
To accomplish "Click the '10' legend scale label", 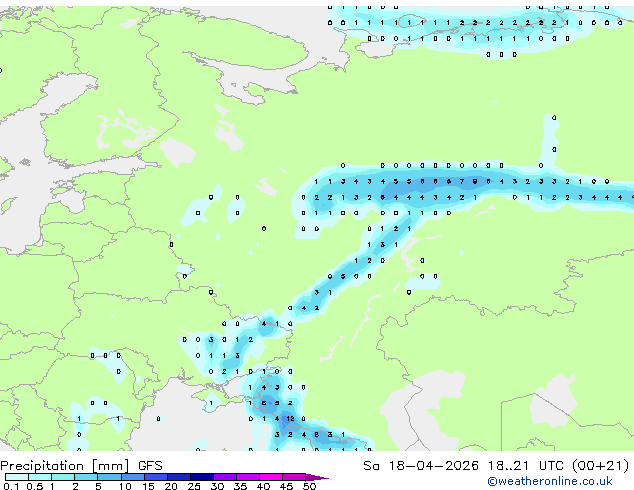I will [125, 486].
